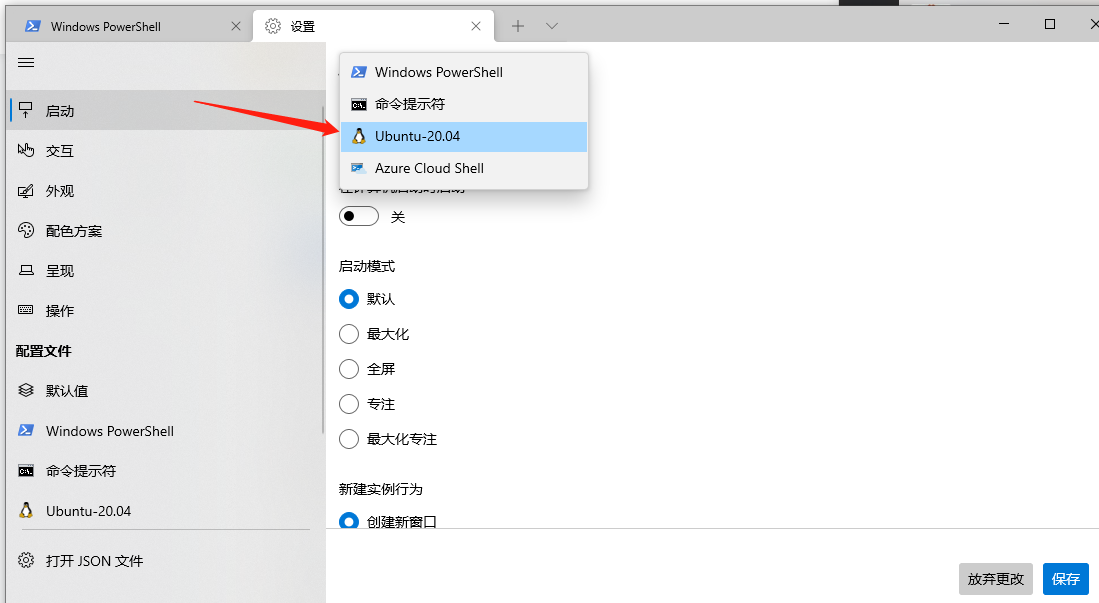
Task: Click the PowerShell icon in sidebar profiles
Action: 26,431
